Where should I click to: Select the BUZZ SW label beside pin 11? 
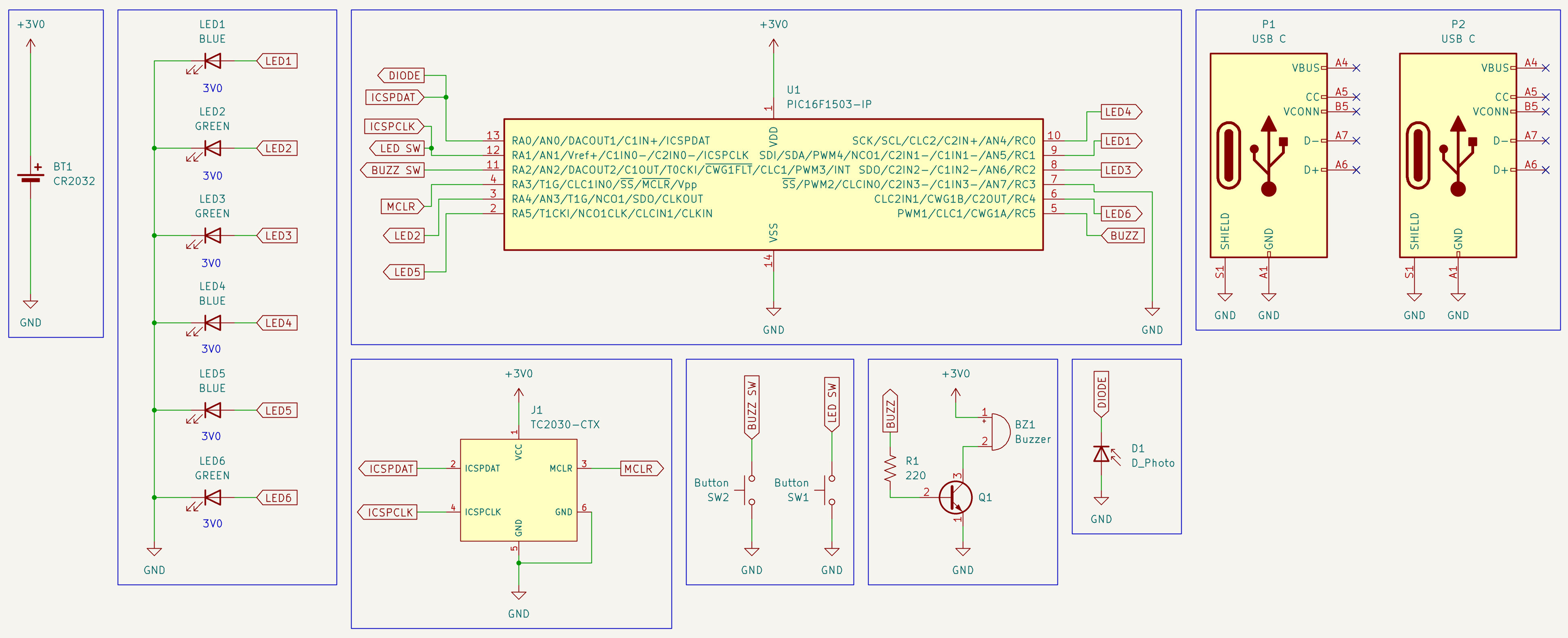[394, 170]
